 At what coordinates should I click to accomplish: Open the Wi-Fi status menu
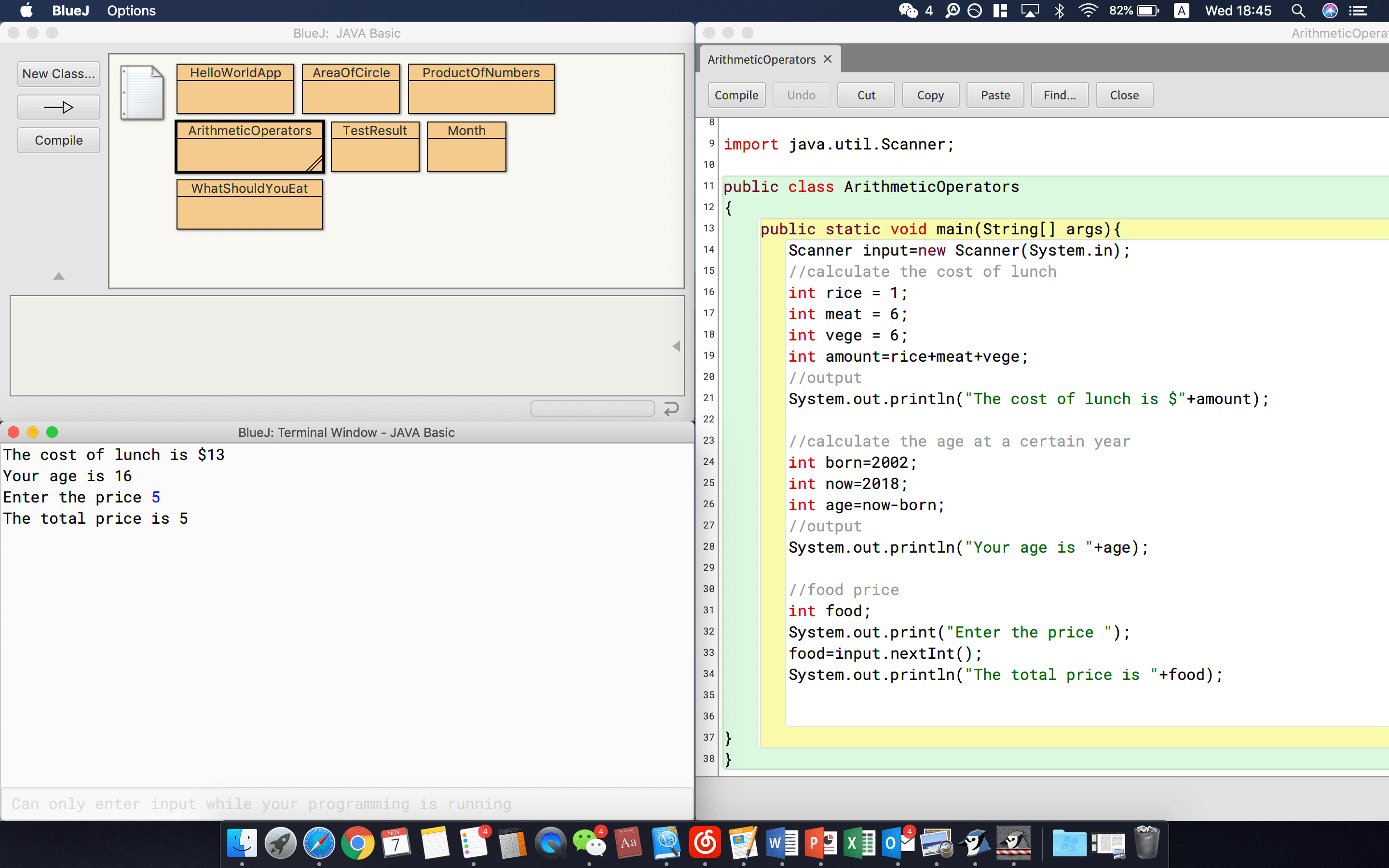1088,11
